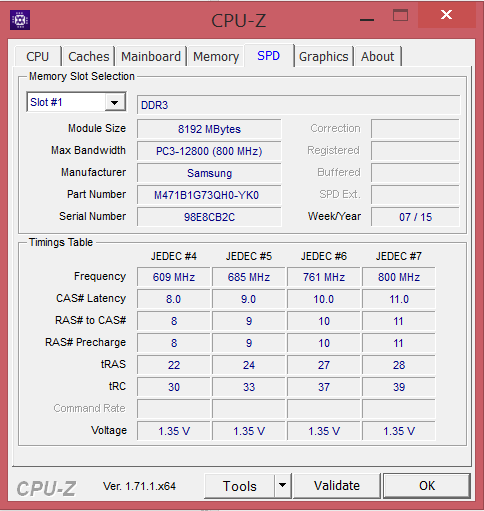Select tRAS value 27
This screenshot has width=484, height=511.
(x=324, y=365)
